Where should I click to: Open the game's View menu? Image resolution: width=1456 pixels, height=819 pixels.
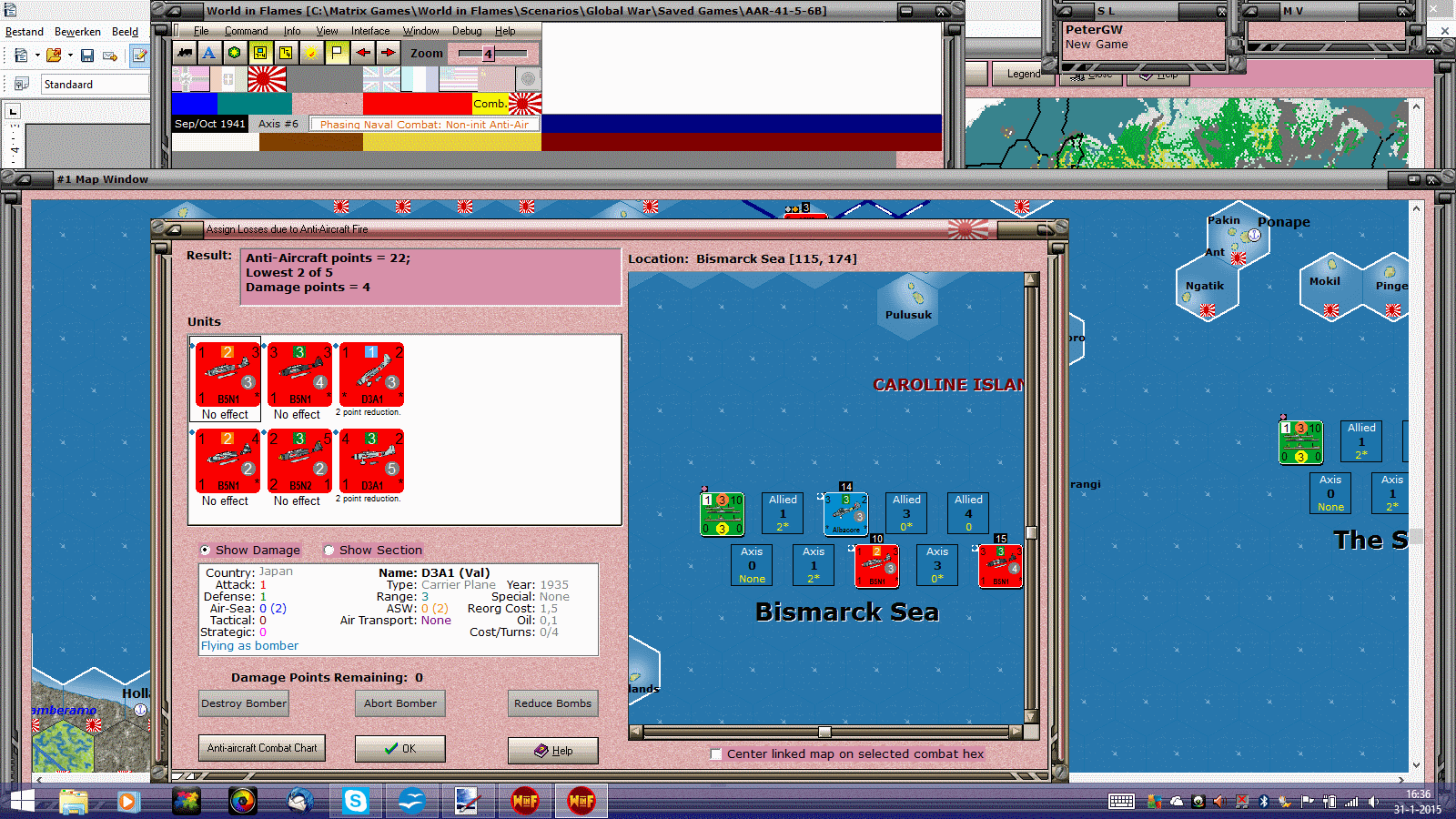coord(327,31)
